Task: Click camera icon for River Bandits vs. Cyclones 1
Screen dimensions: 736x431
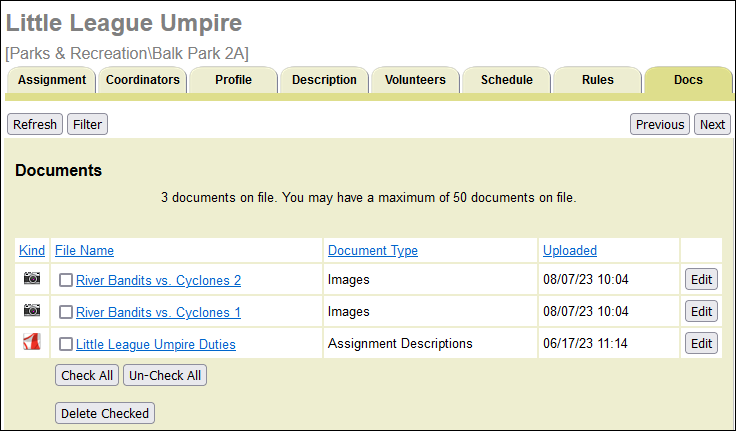Action: pos(32,312)
